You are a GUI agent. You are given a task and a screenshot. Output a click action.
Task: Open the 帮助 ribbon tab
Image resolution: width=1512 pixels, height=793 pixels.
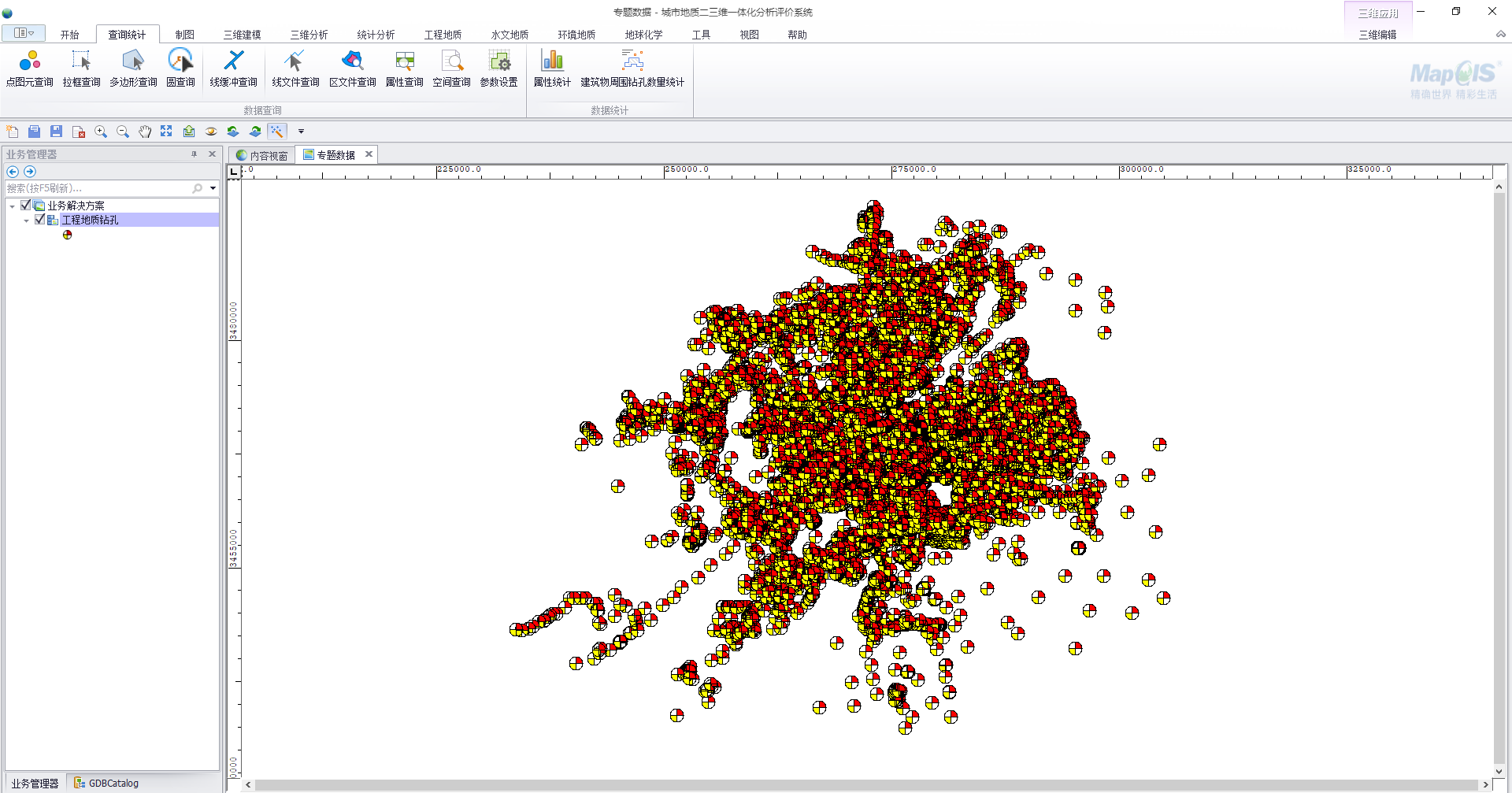pyautogui.click(x=797, y=35)
